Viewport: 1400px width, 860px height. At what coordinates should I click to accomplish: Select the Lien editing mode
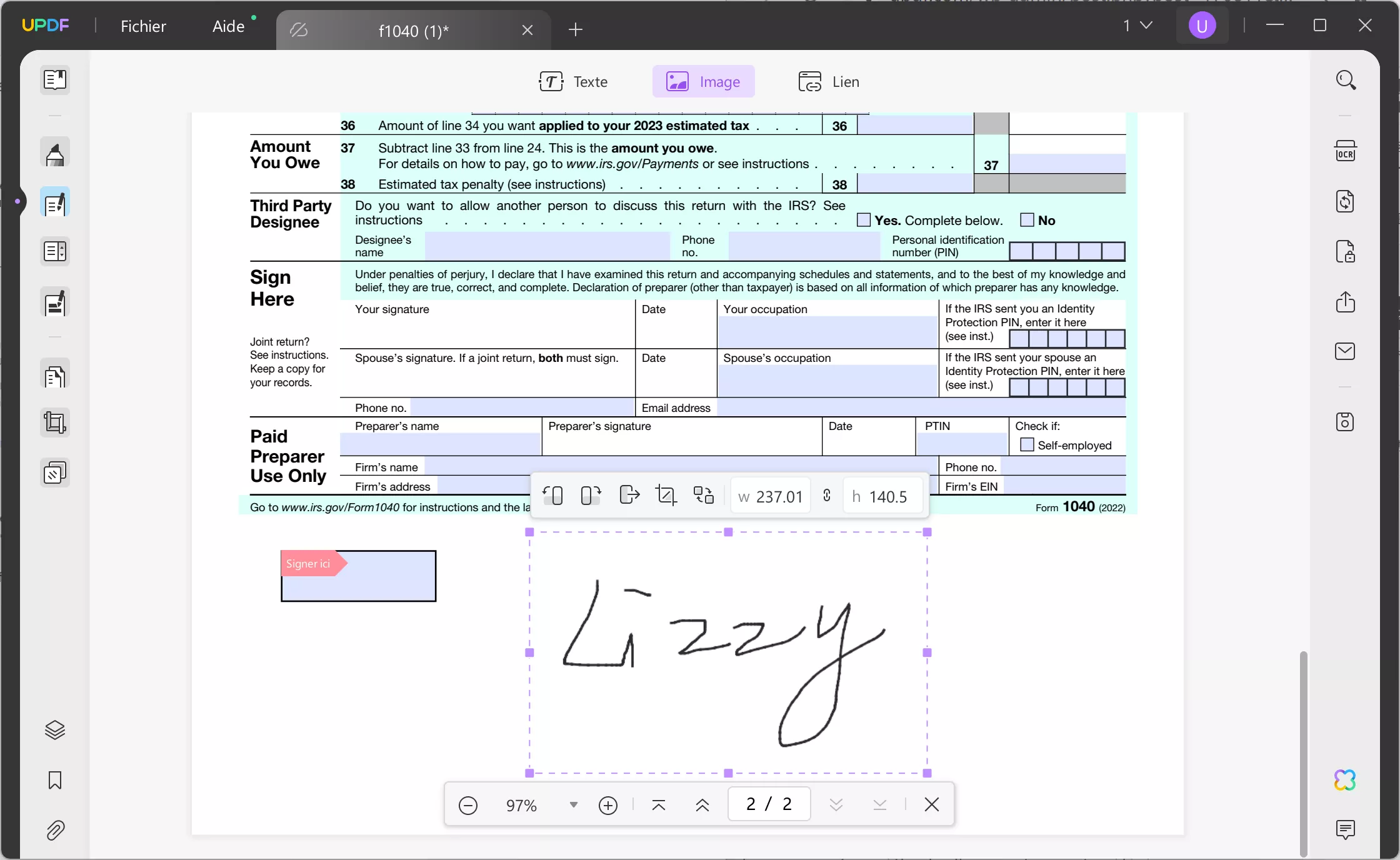click(828, 81)
